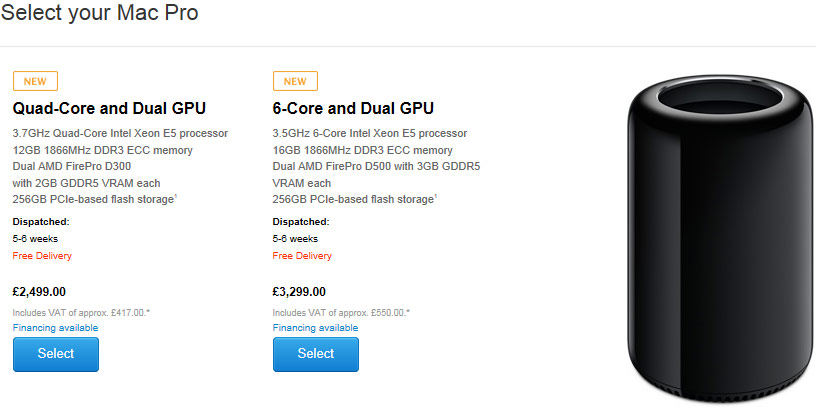Open Financing available link under £3,299.00
This screenshot has width=816, height=407.
coord(315,328)
